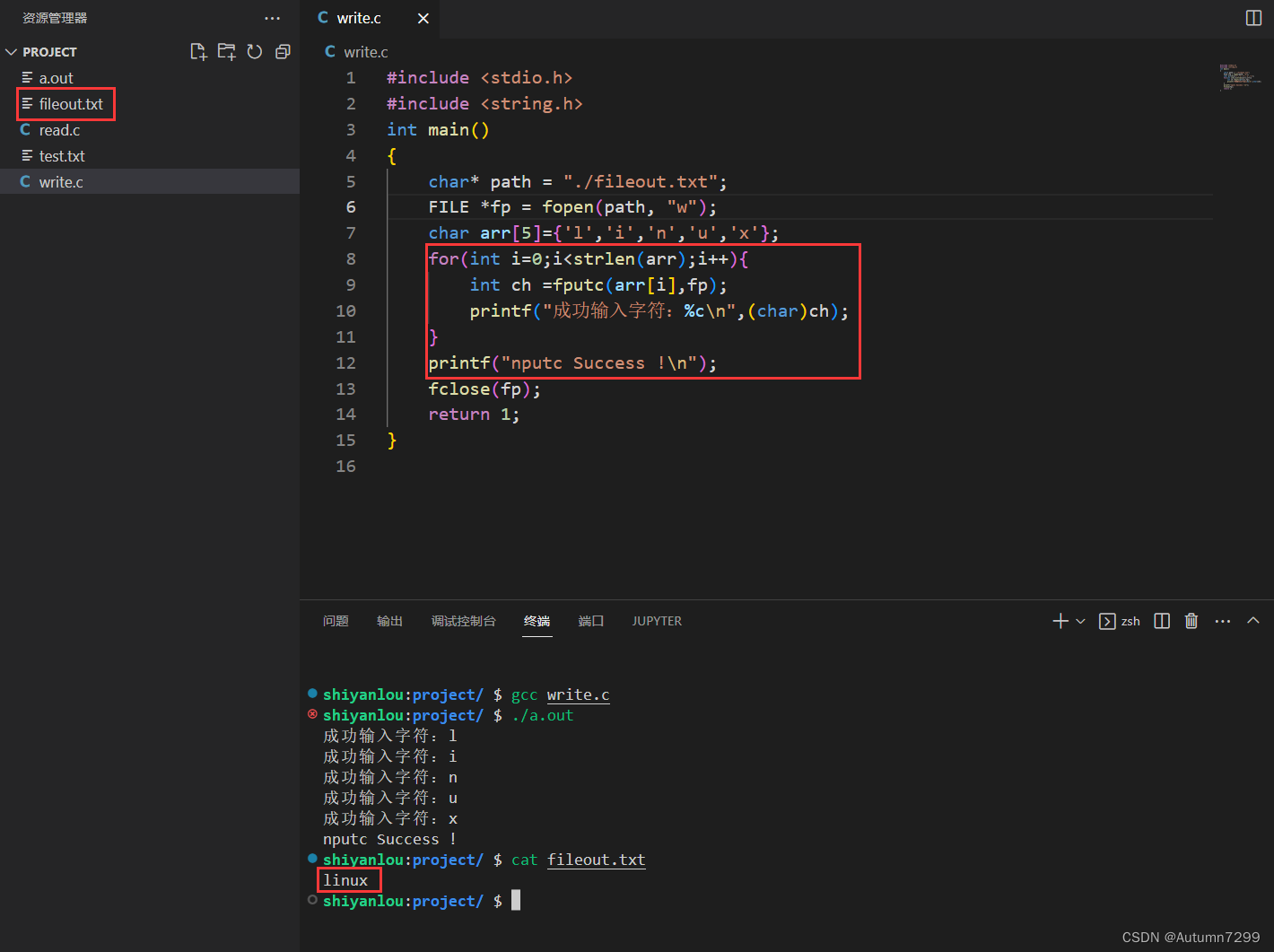The width and height of the screenshot is (1274, 952).
Task: Click the 'char arr[5]' declaration line
Action: tap(604, 233)
